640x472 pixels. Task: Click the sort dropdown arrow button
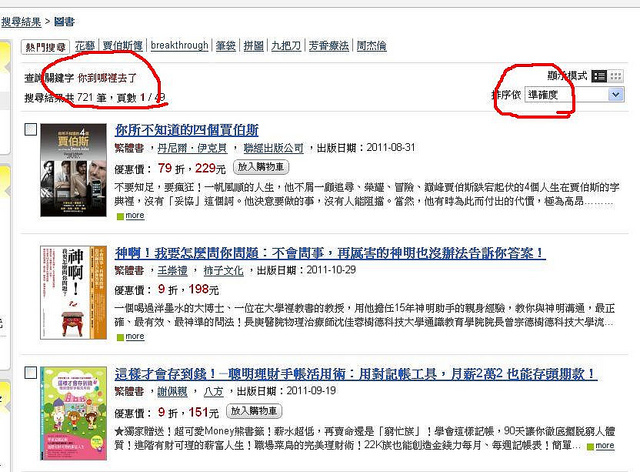coord(616,95)
